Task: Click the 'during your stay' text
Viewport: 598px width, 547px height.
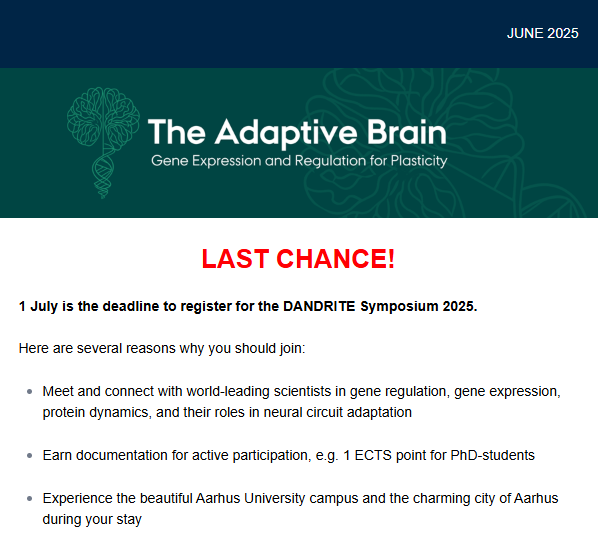Action: [x=92, y=520]
